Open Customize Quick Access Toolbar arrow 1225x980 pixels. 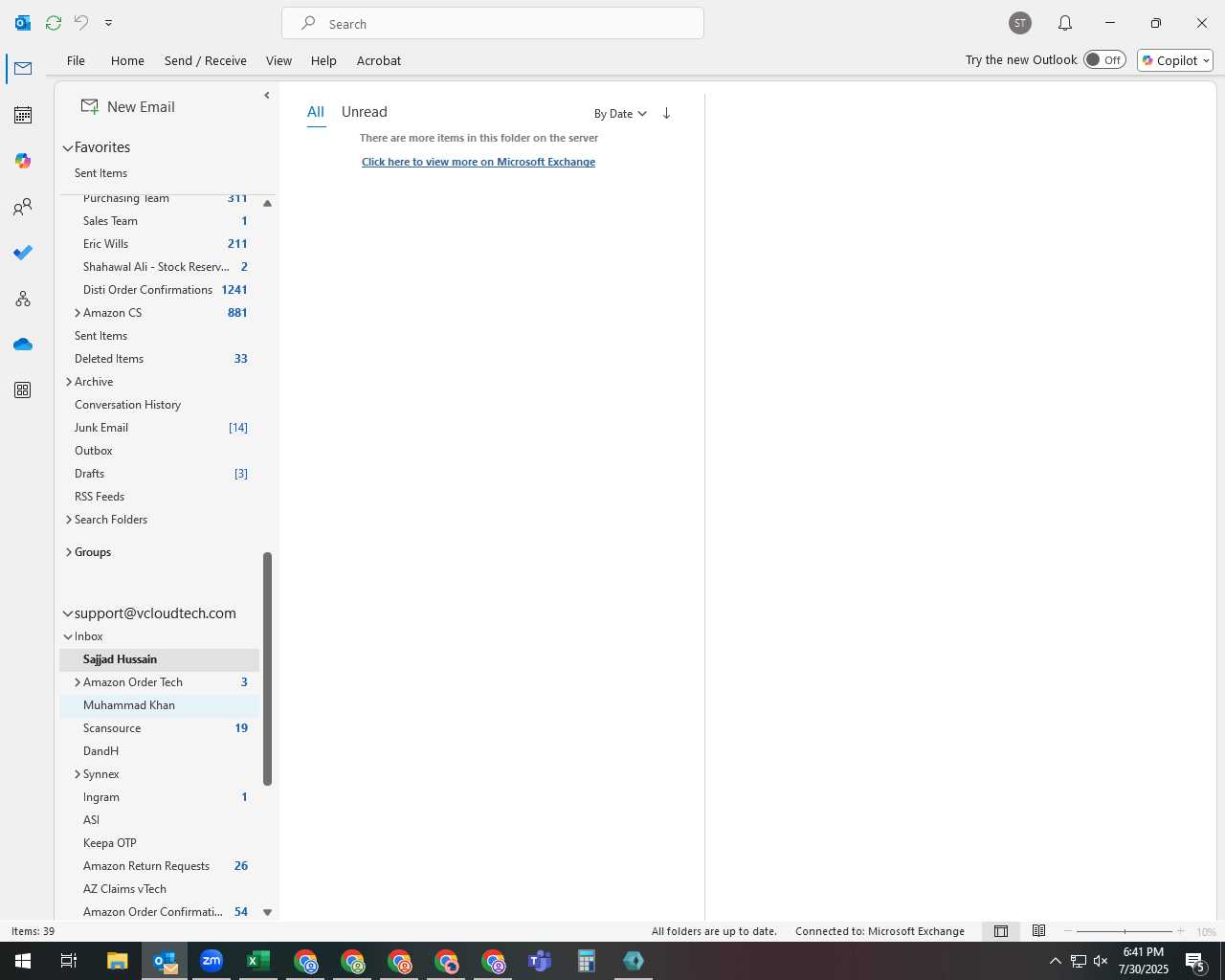coord(108,22)
